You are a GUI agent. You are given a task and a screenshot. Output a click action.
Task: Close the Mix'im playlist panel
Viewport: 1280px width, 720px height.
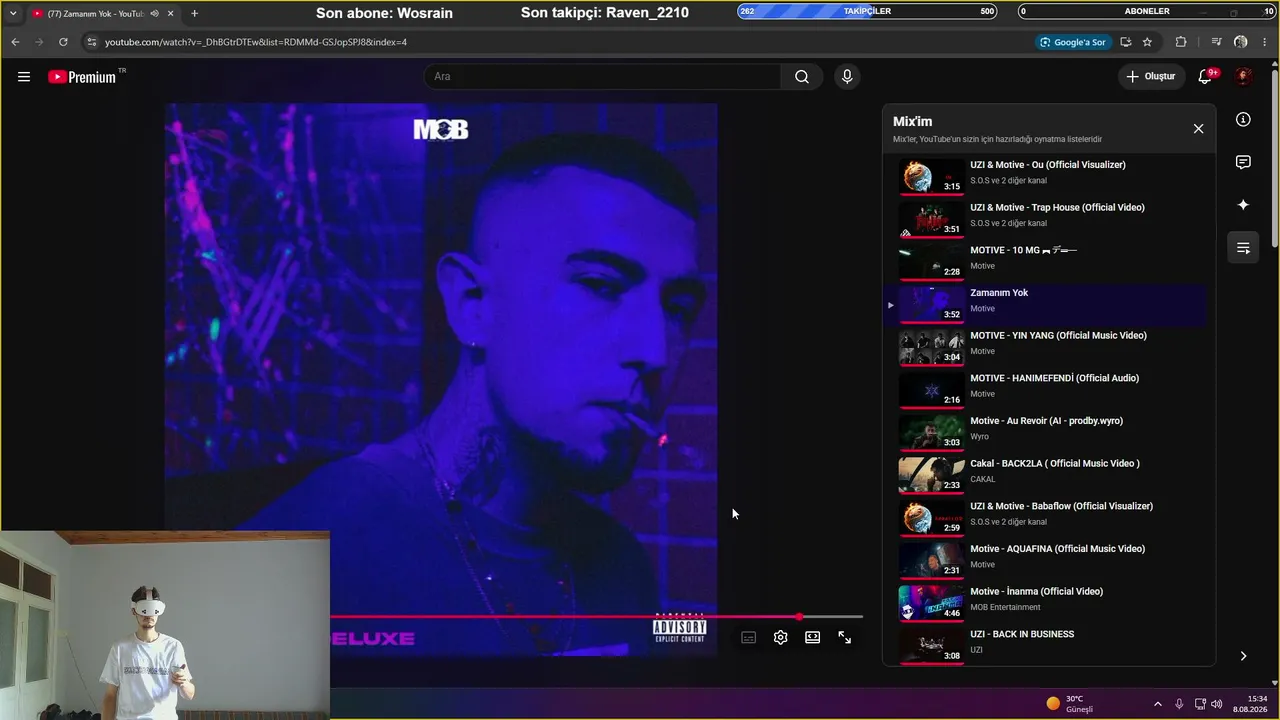tap(1198, 128)
